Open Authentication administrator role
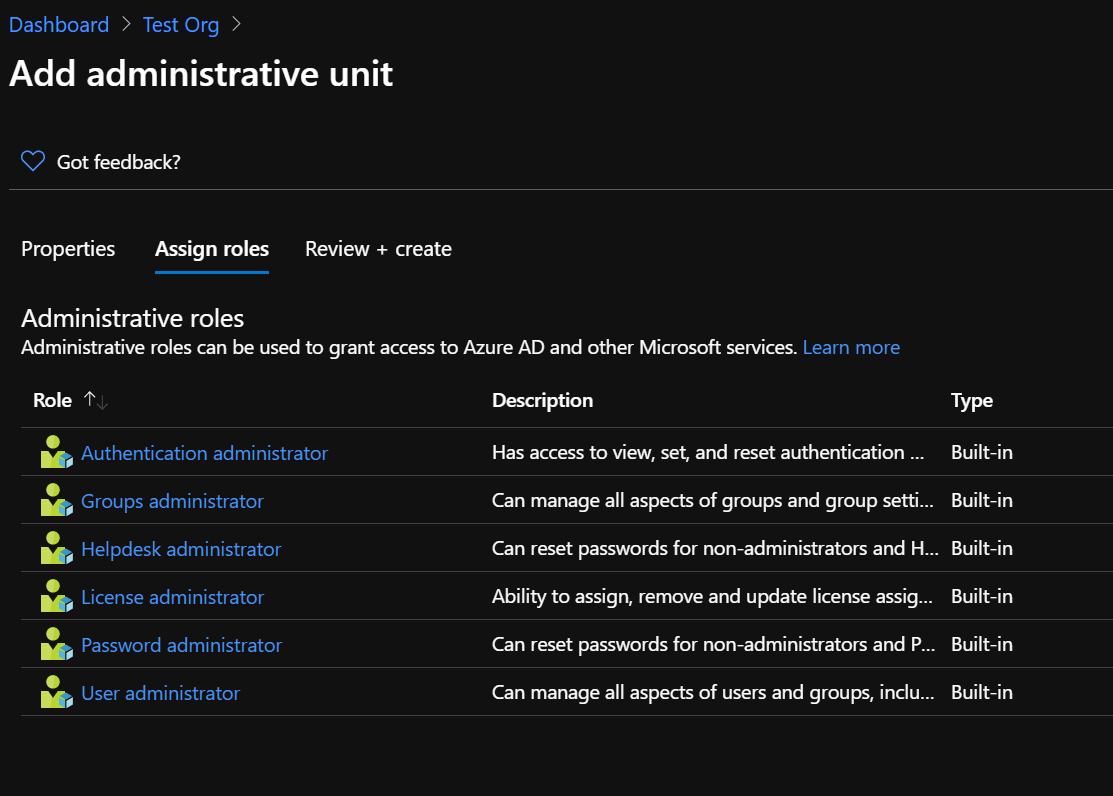The image size is (1113, 796). click(x=204, y=453)
